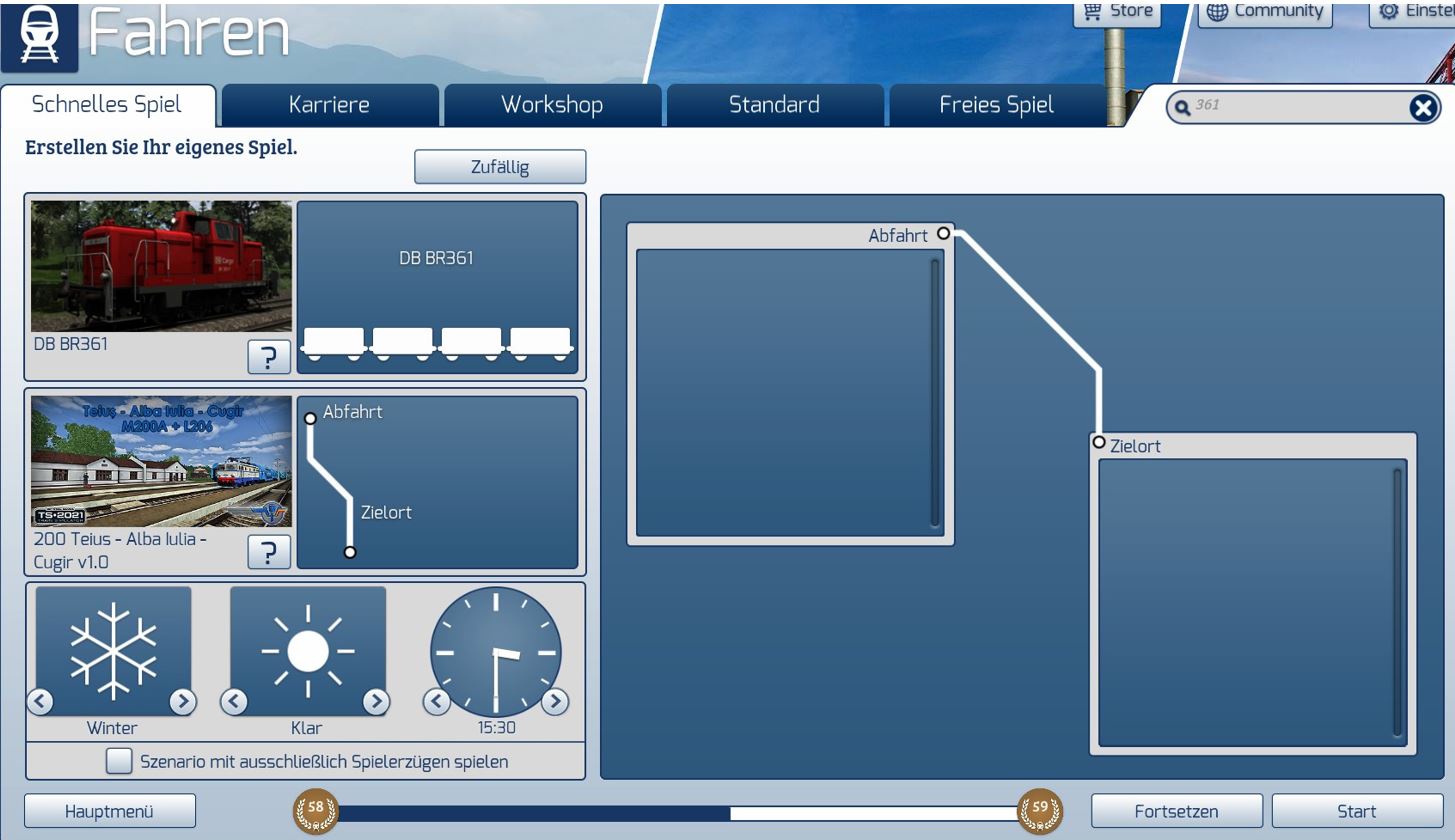
Task: Click the Zielort list scrollbar
Action: click(1398, 603)
